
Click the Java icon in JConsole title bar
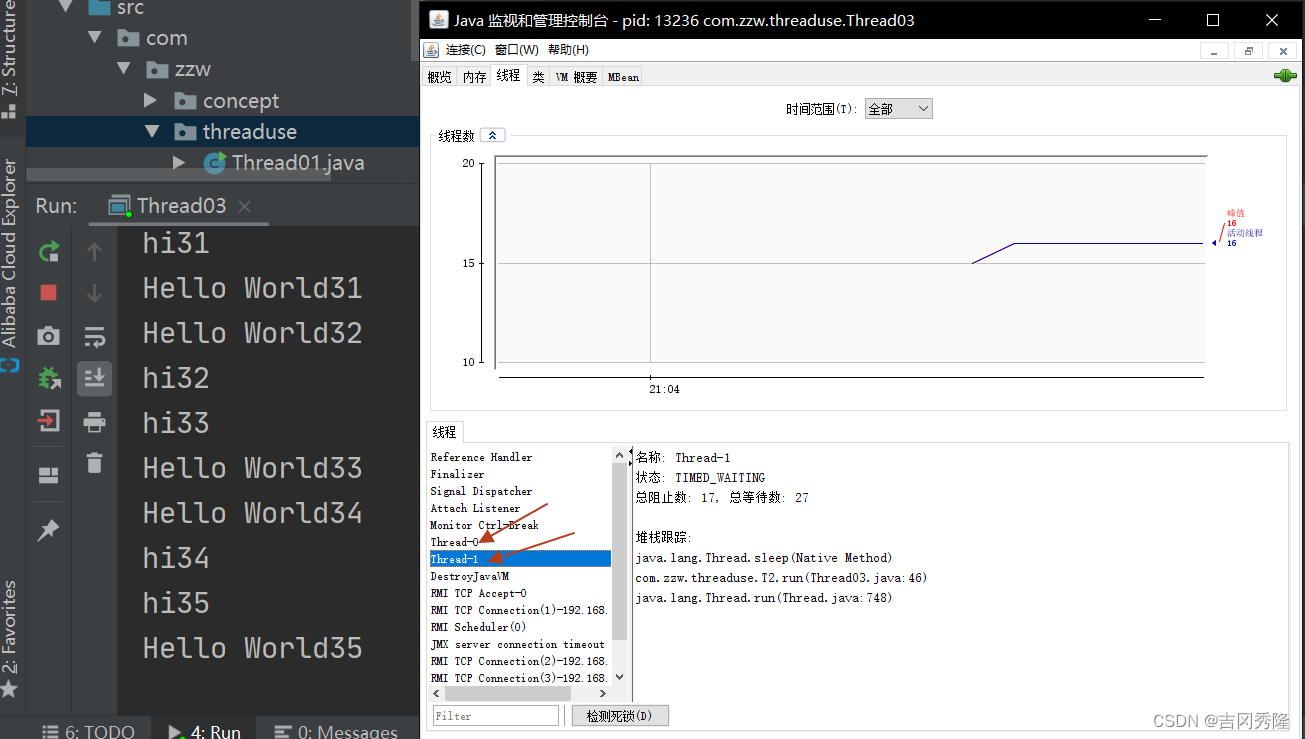438,20
